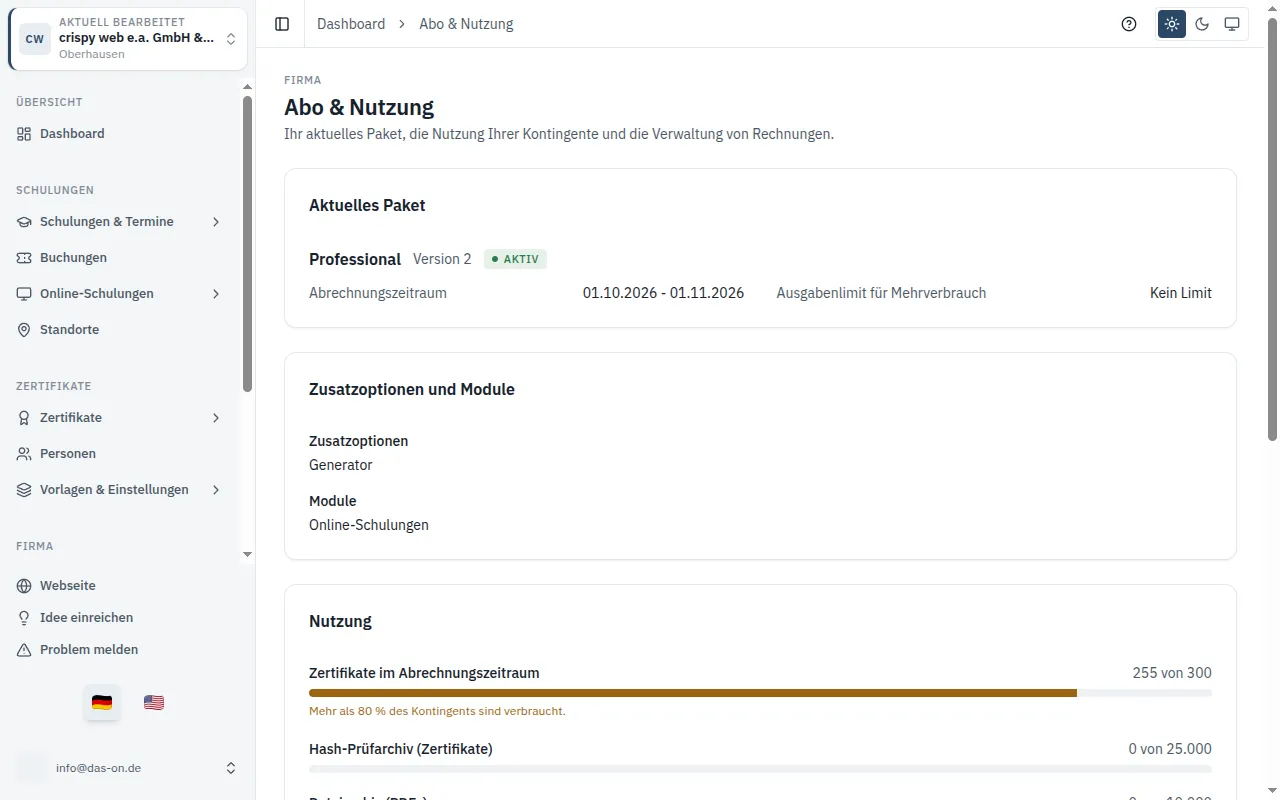
Task: Click the Schulungen & Termine graduation cap icon
Action: [24, 222]
